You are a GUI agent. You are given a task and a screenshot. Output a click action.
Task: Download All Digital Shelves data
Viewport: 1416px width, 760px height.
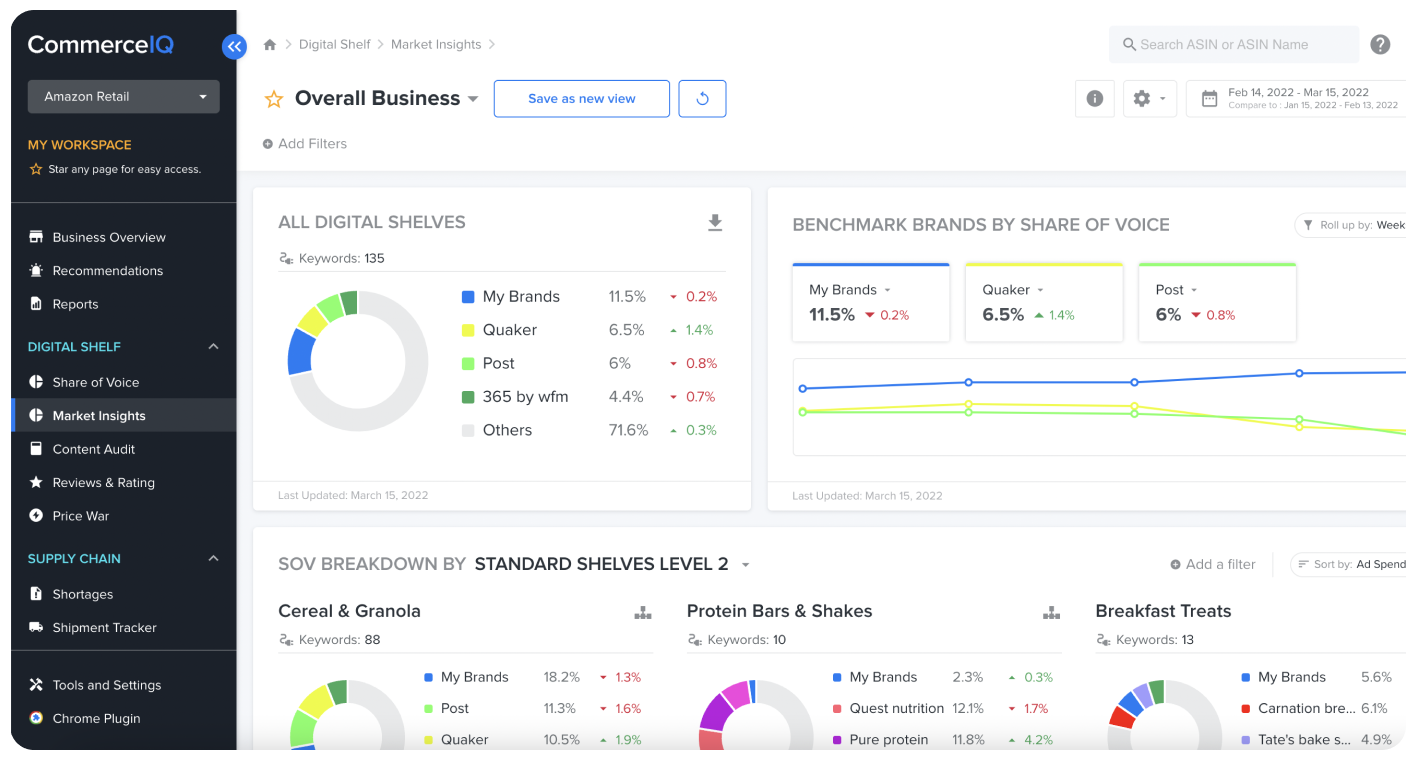click(x=715, y=223)
